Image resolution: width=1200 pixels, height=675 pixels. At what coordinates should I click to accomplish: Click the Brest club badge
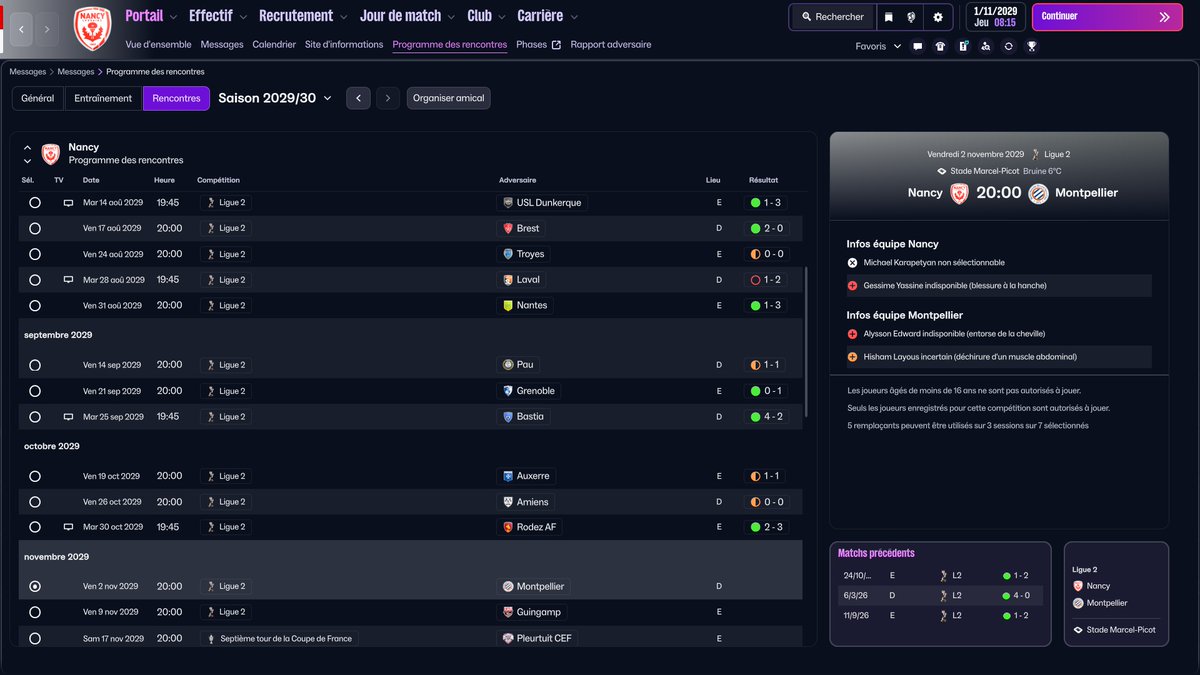click(x=508, y=228)
